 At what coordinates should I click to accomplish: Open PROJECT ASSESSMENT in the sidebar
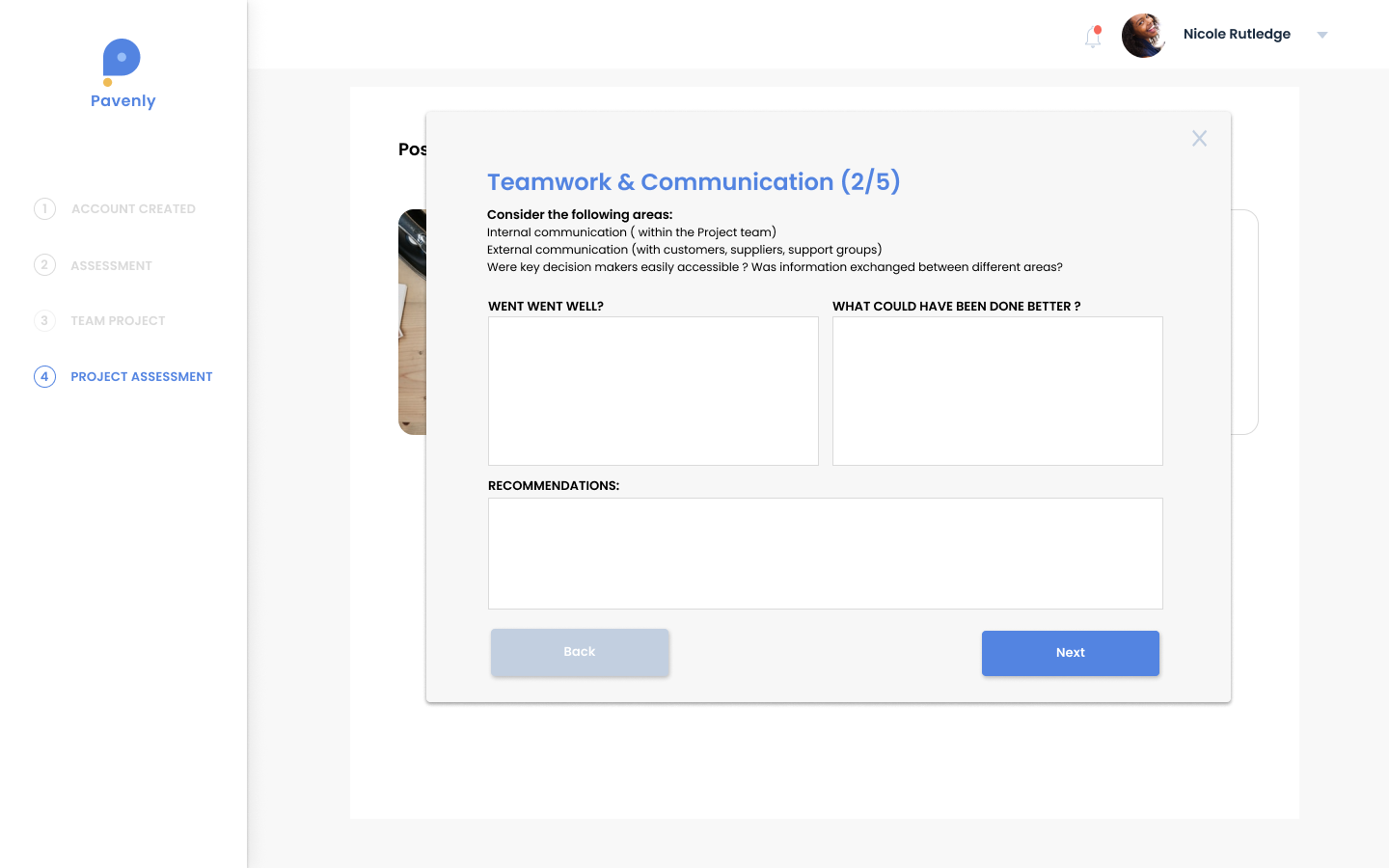[x=141, y=376]
